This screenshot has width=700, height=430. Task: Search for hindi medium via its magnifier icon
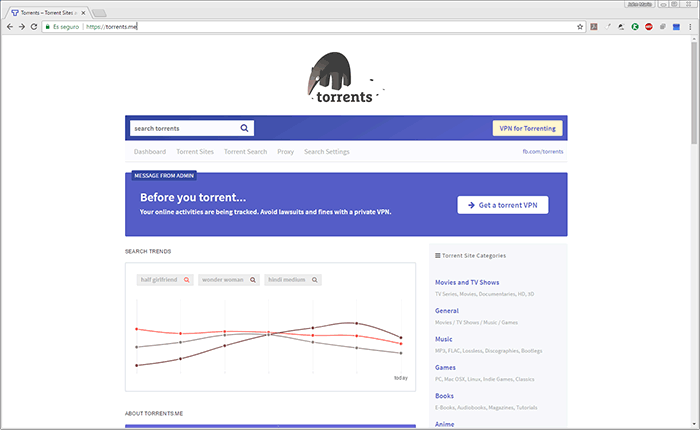[x=315, y=280]
